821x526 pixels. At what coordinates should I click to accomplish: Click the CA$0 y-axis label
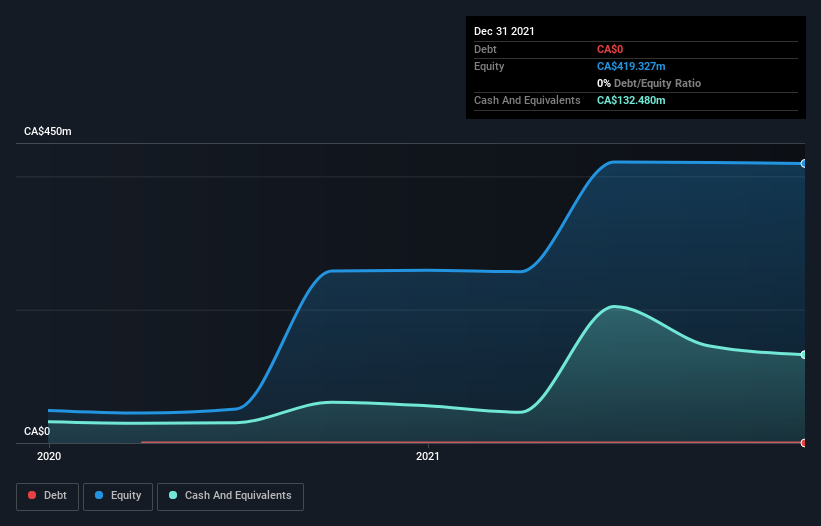(37, 431)
